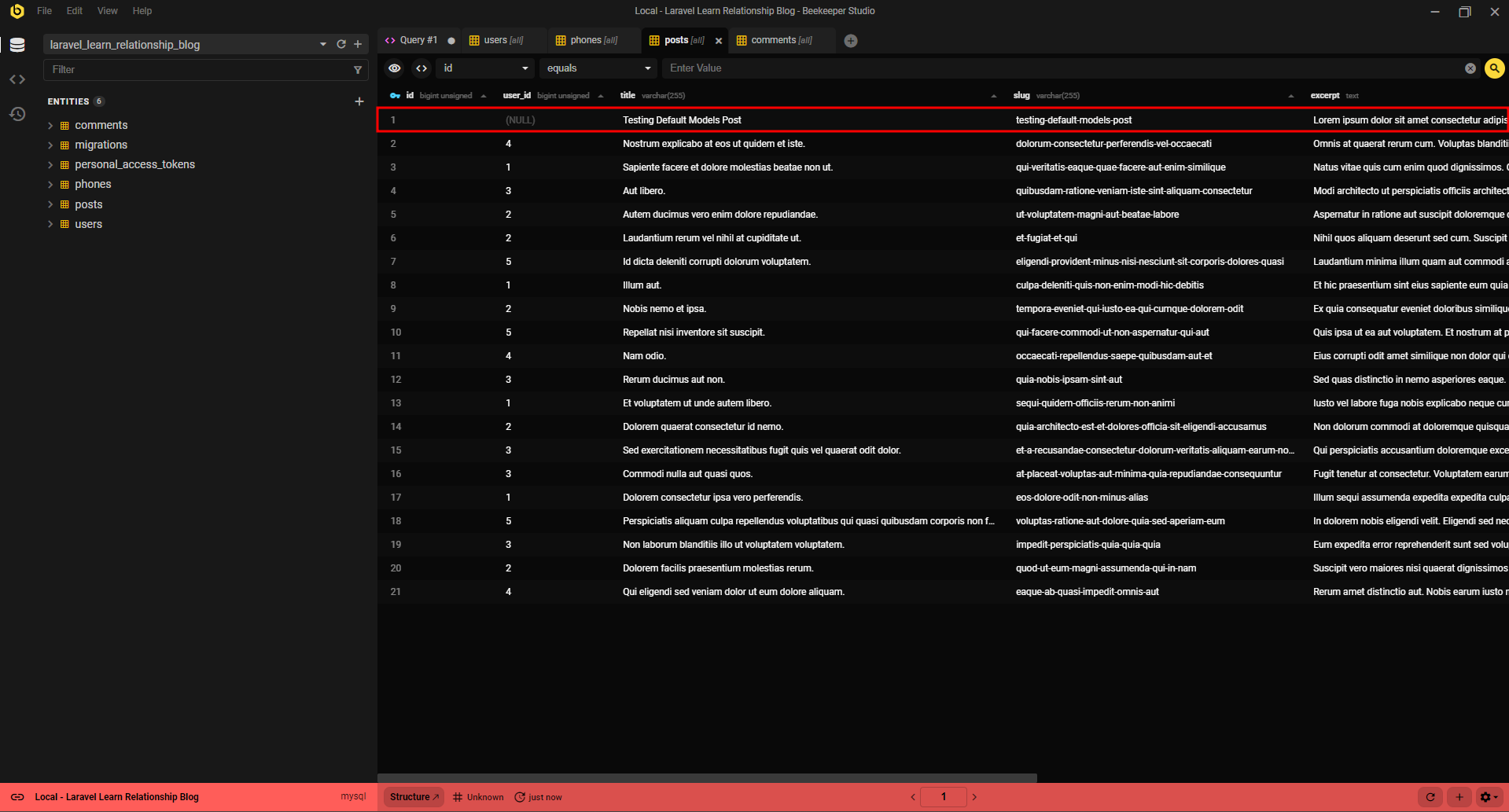Expand the users entity in the sidebar
The height and width of the screenshot is (812, 1509).
[x=50, y=224]
